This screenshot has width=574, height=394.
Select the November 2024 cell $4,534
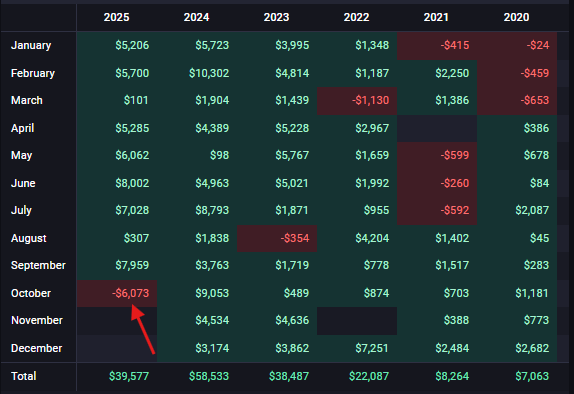pos(197,320)
